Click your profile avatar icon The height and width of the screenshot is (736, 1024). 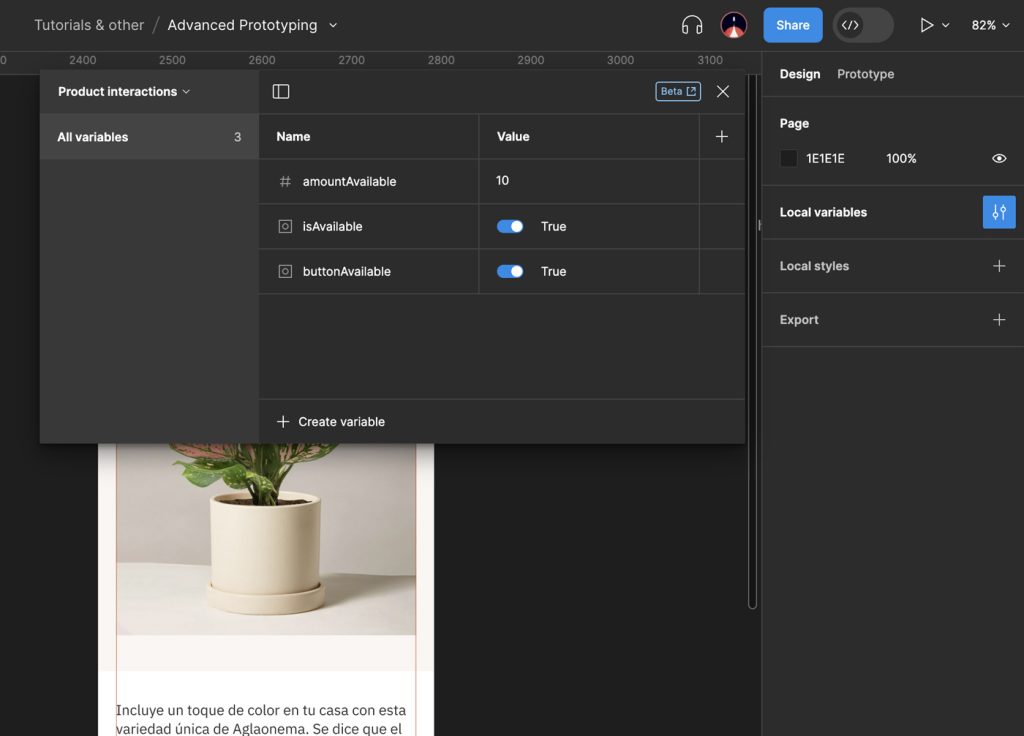(x=733, y=25)
